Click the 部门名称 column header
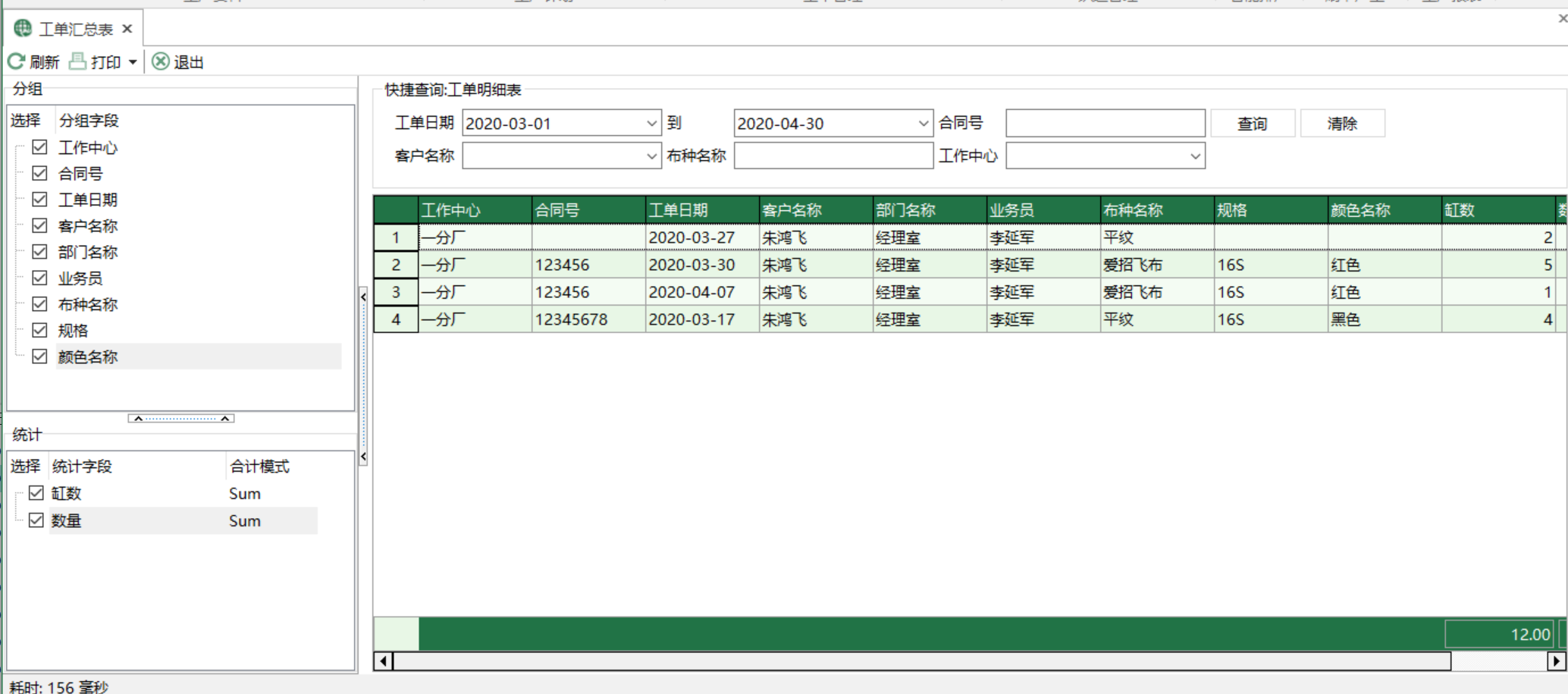The height and width of the screenshot is (694, 1568). (930, 210)
